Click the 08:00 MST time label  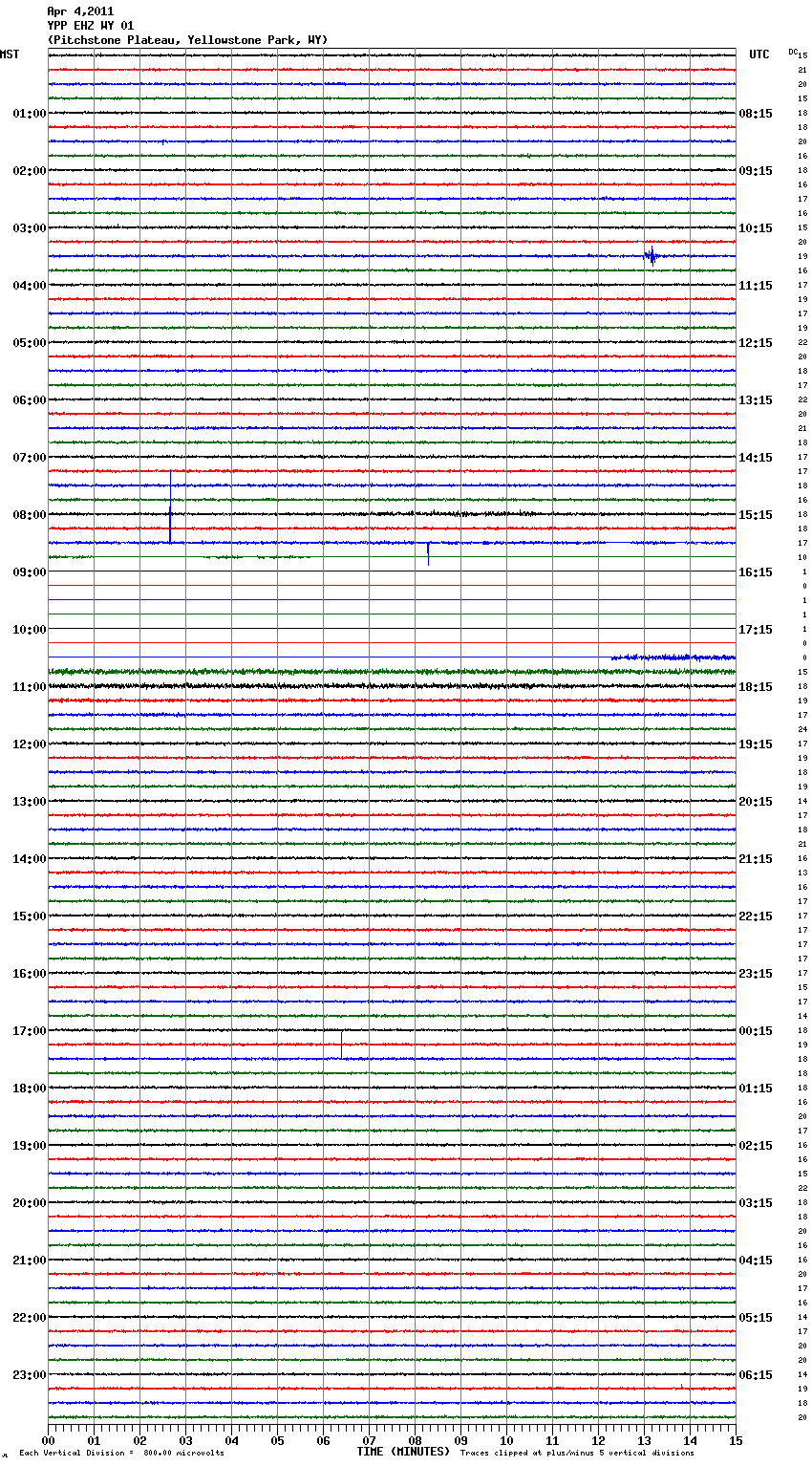[x=30, y=515]
